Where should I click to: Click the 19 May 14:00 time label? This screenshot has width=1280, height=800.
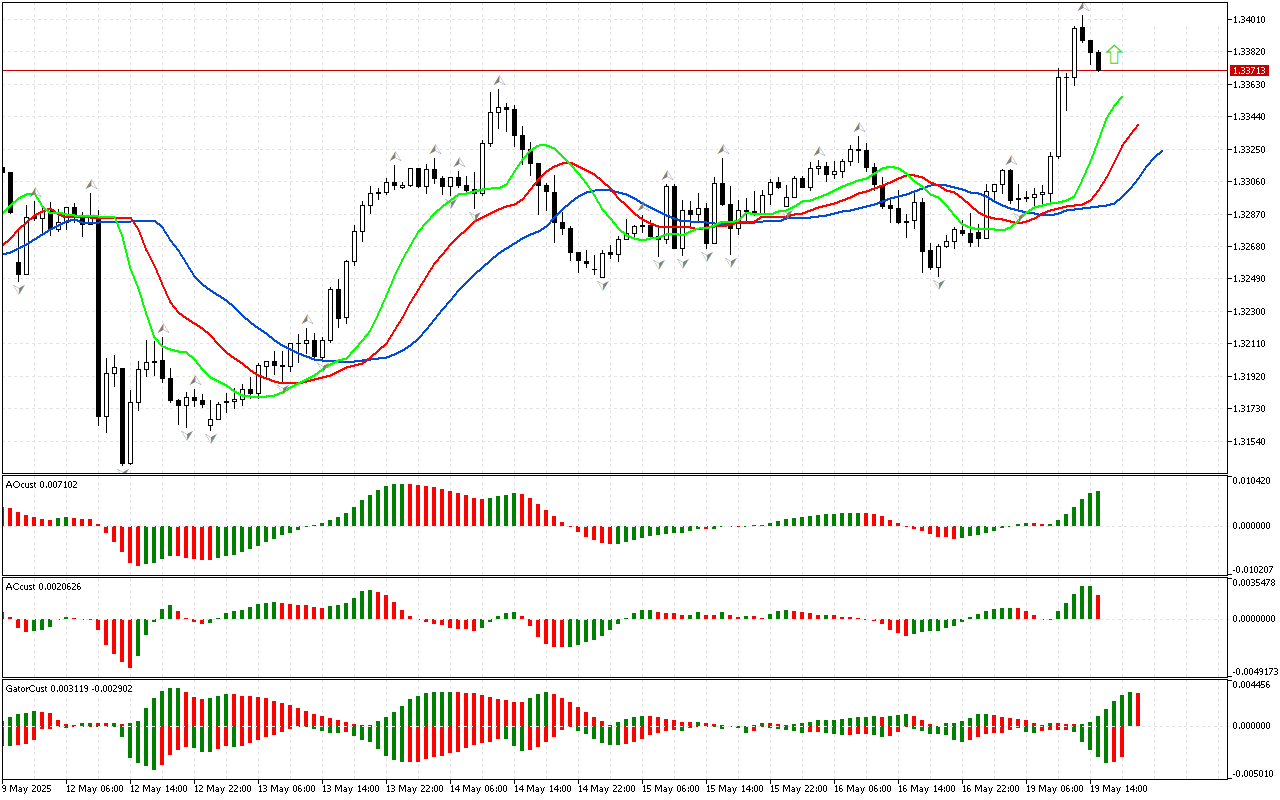coord(1118,789)
